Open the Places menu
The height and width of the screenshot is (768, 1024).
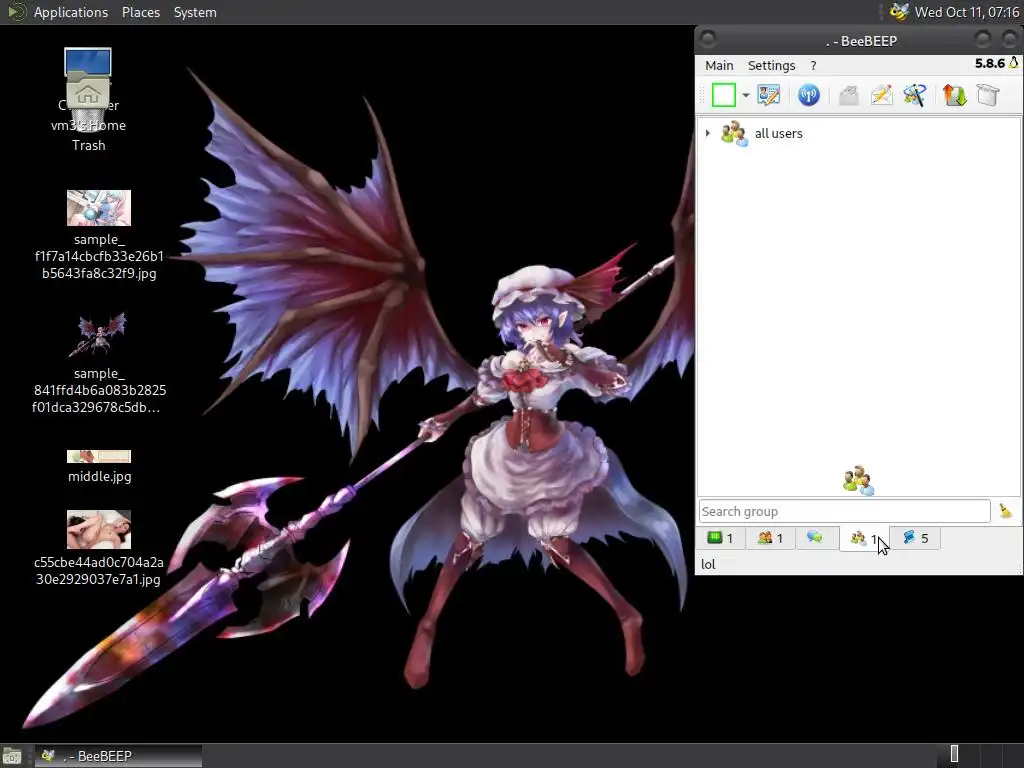[140, 12]
